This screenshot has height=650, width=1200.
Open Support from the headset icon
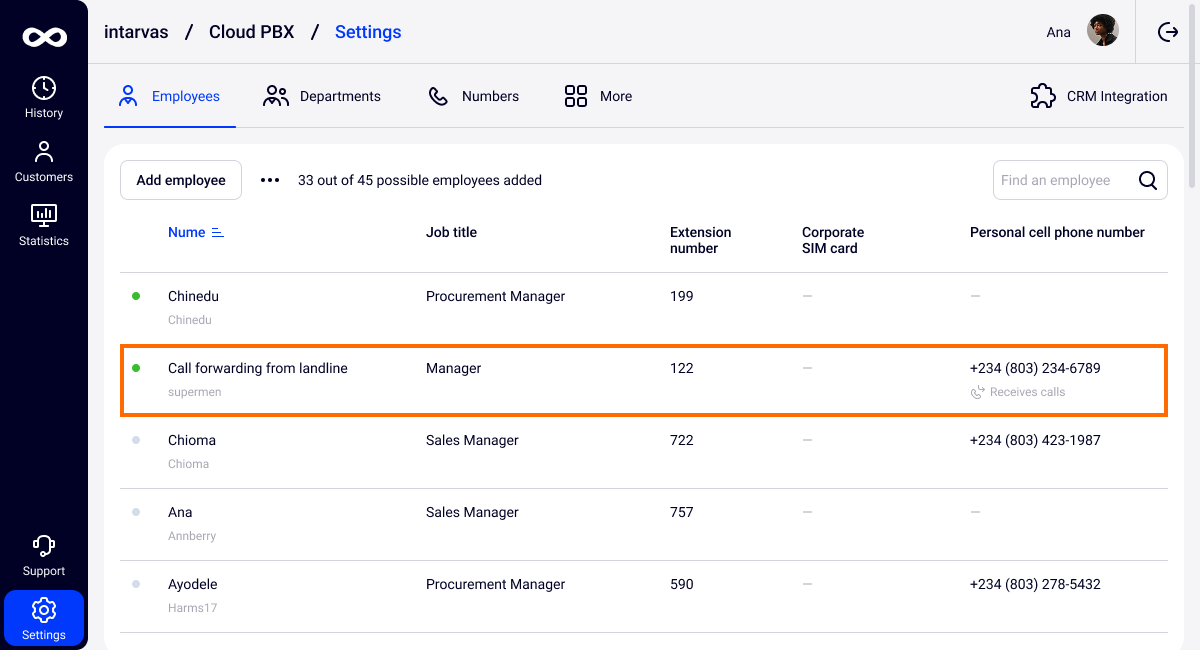pos(44,556)
